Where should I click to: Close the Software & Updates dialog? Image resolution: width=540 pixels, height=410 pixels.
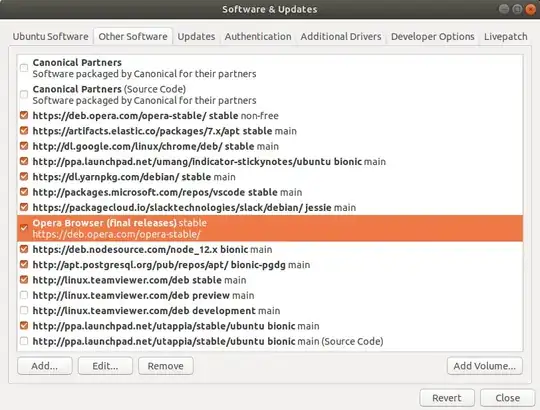click(508, 398)
